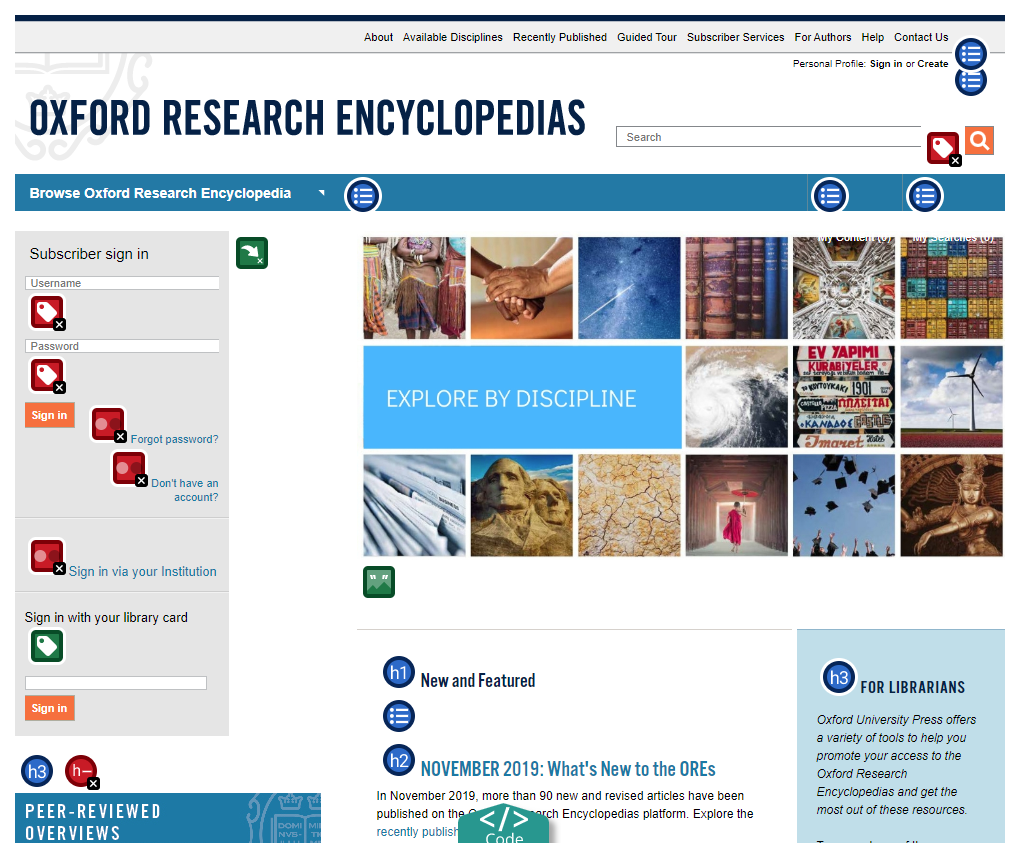
Task: Open the For Authors page
Action: coord(823,37)
